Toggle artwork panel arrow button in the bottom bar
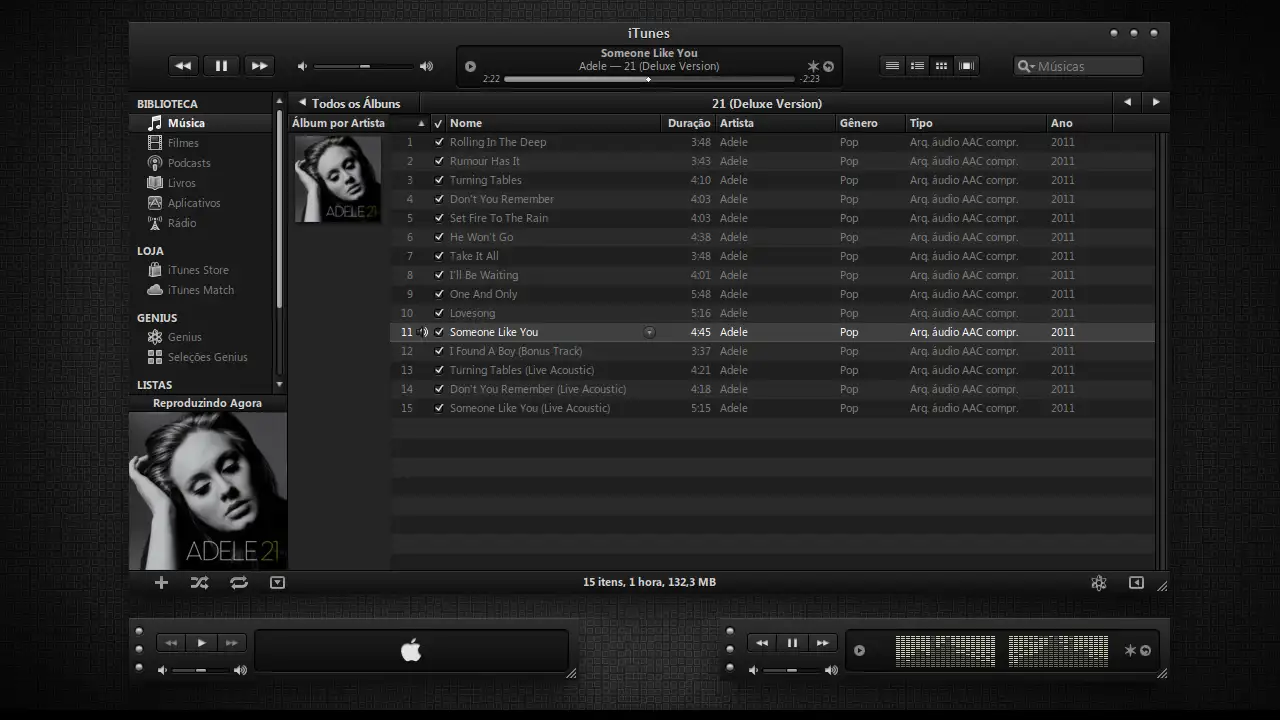 tap(278, 582)
